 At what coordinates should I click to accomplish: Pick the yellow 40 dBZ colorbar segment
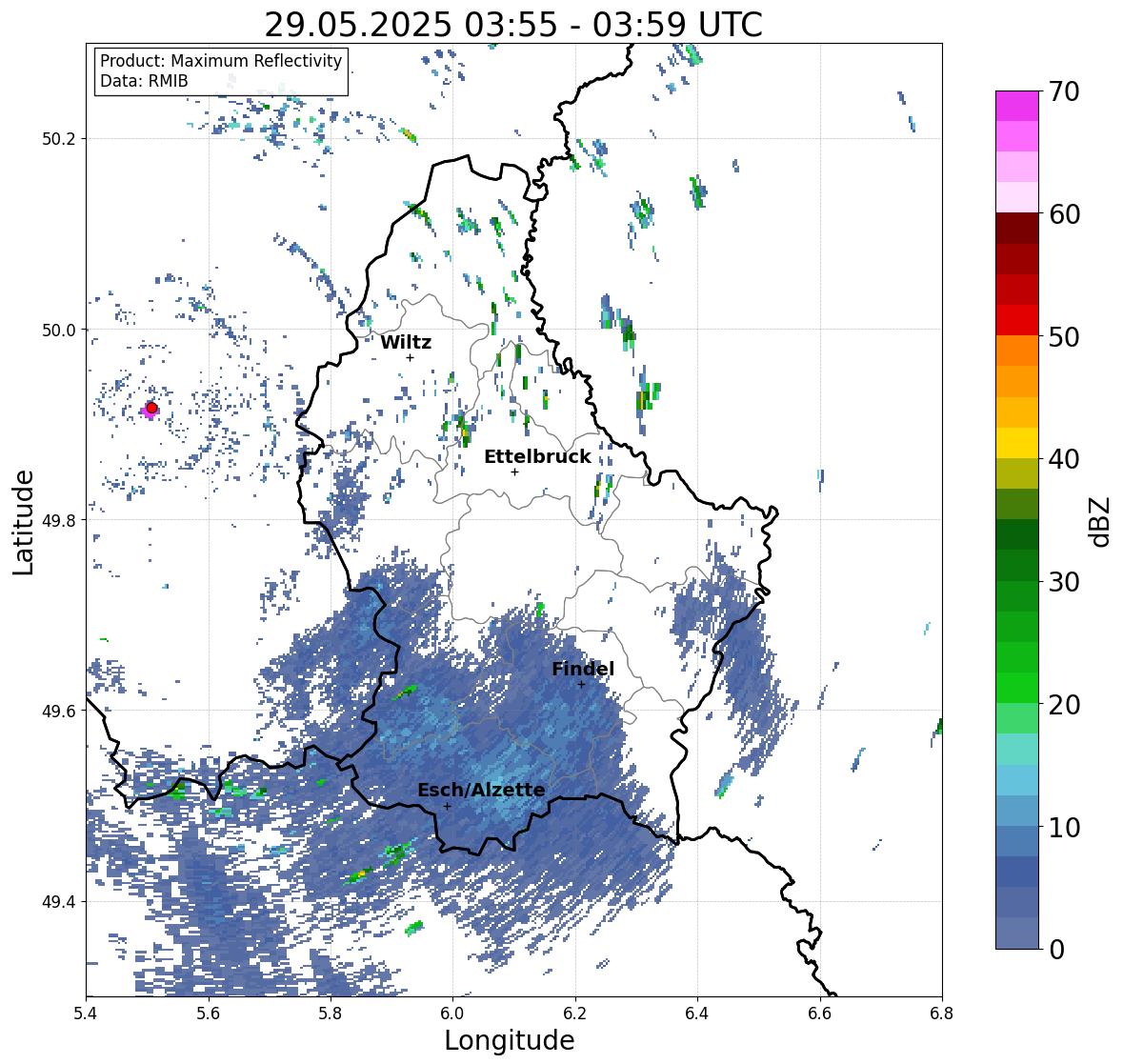[1017, 443]
